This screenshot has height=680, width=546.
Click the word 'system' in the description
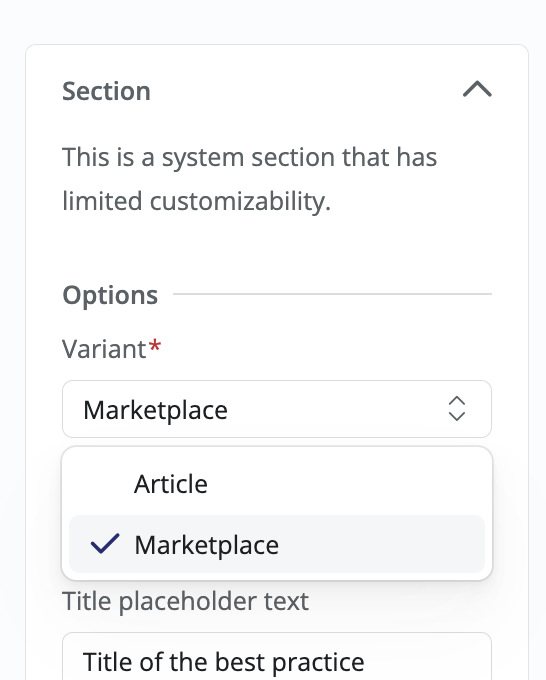click(x=203, y=158)
